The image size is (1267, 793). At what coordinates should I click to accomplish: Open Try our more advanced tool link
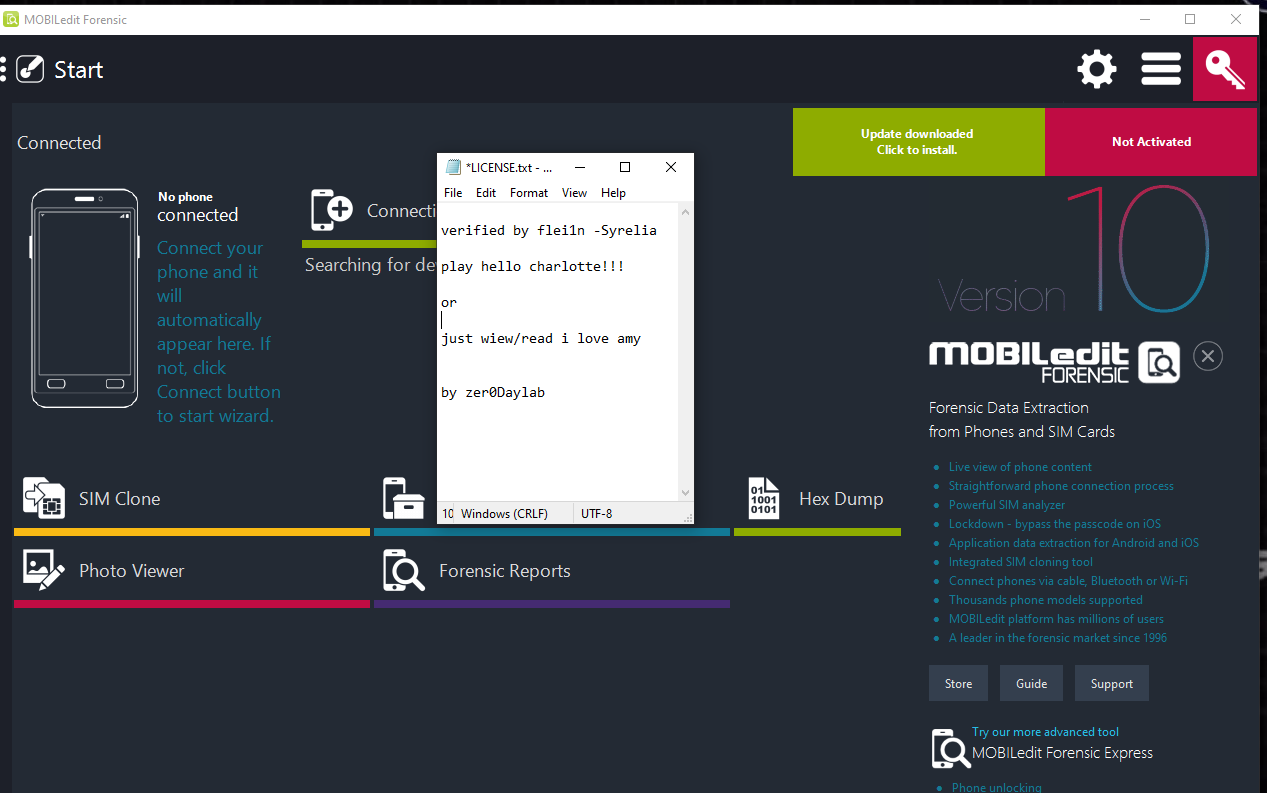(1045, 732)
